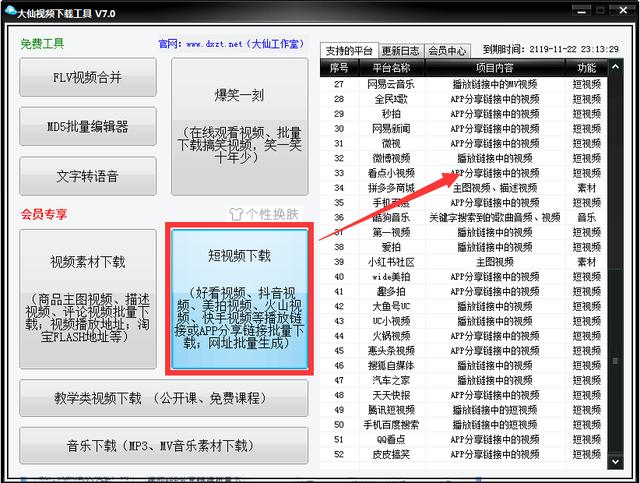Open 爆笑一刻 funny video section
This screenshot has width=640, height=483.
240,127
